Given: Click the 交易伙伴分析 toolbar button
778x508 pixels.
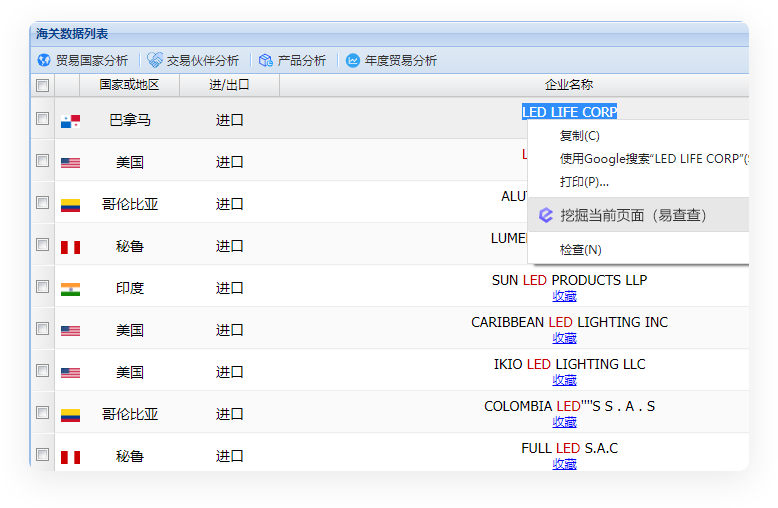Looking at the screenshot, I should point(194,61).
